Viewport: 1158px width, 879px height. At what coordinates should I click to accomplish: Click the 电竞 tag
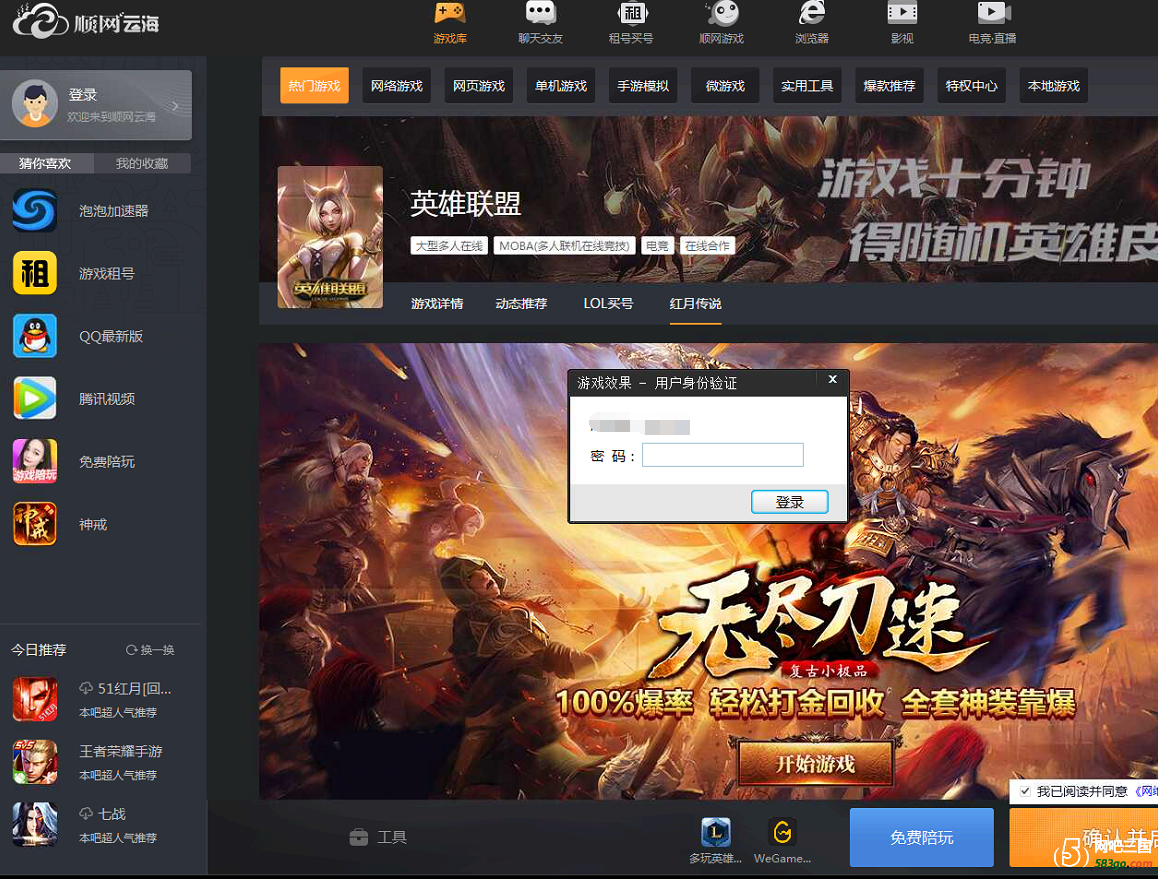(x=657, y=246)
